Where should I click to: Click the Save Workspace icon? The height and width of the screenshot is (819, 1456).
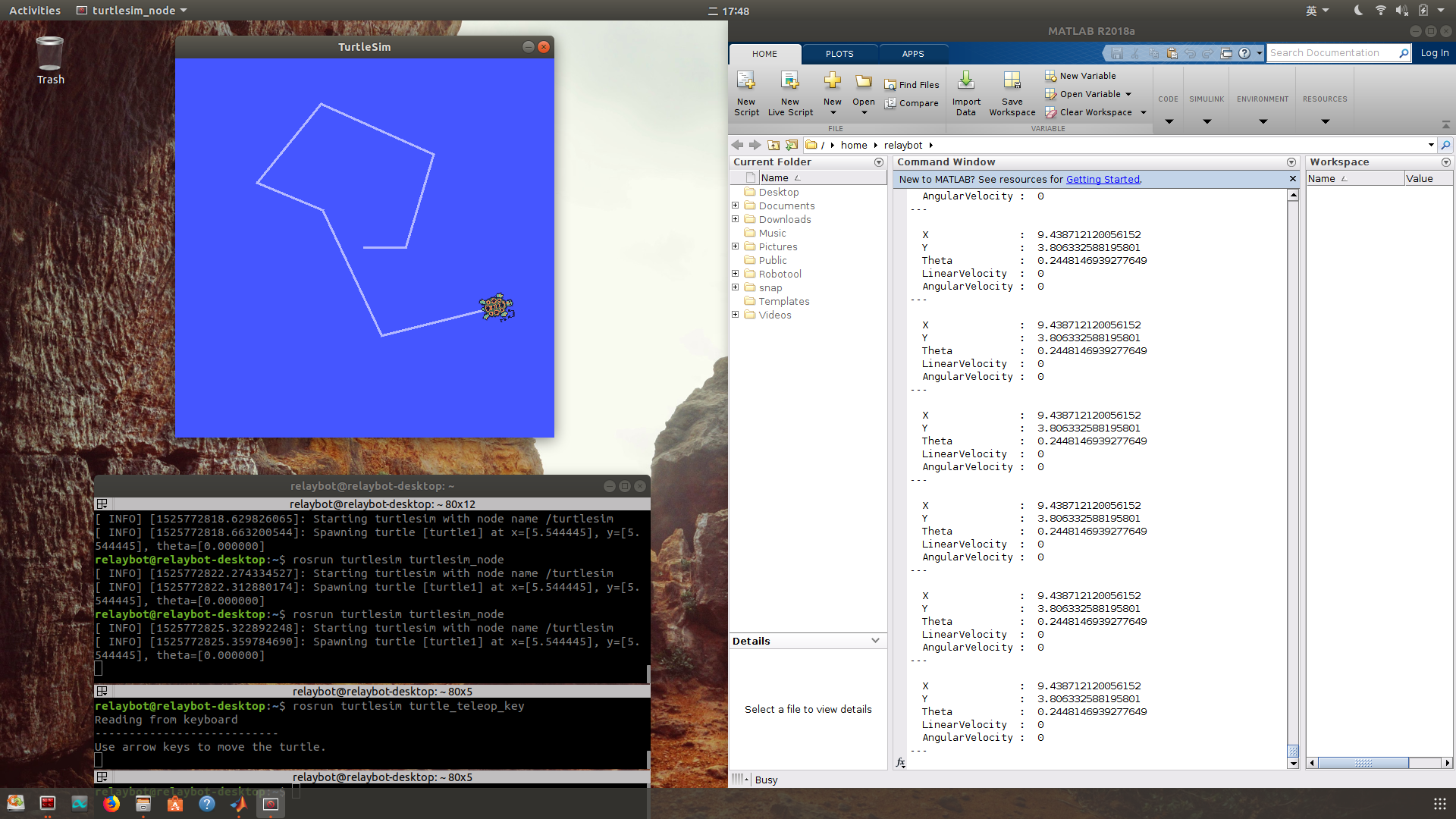tap(1012, 82)
